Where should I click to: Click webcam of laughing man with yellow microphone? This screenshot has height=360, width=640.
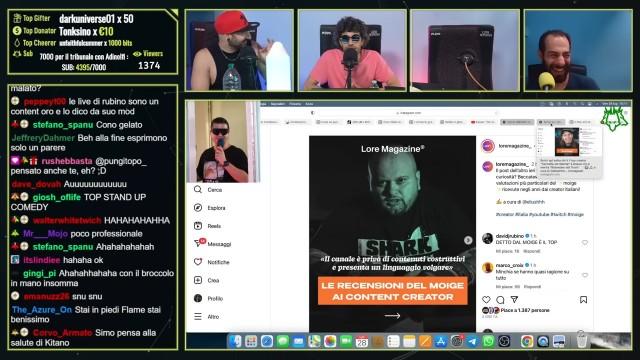(578, 50)
